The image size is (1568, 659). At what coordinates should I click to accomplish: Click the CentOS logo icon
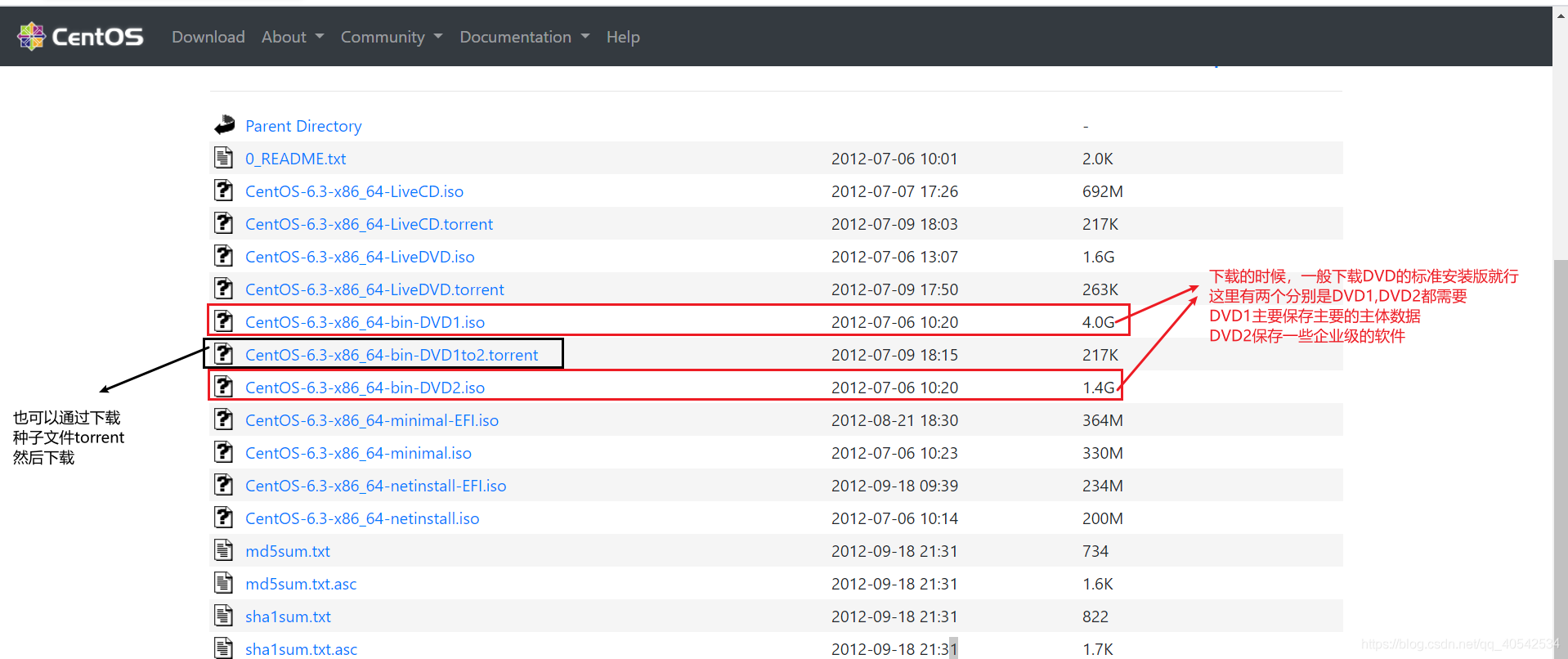point(31,36)
